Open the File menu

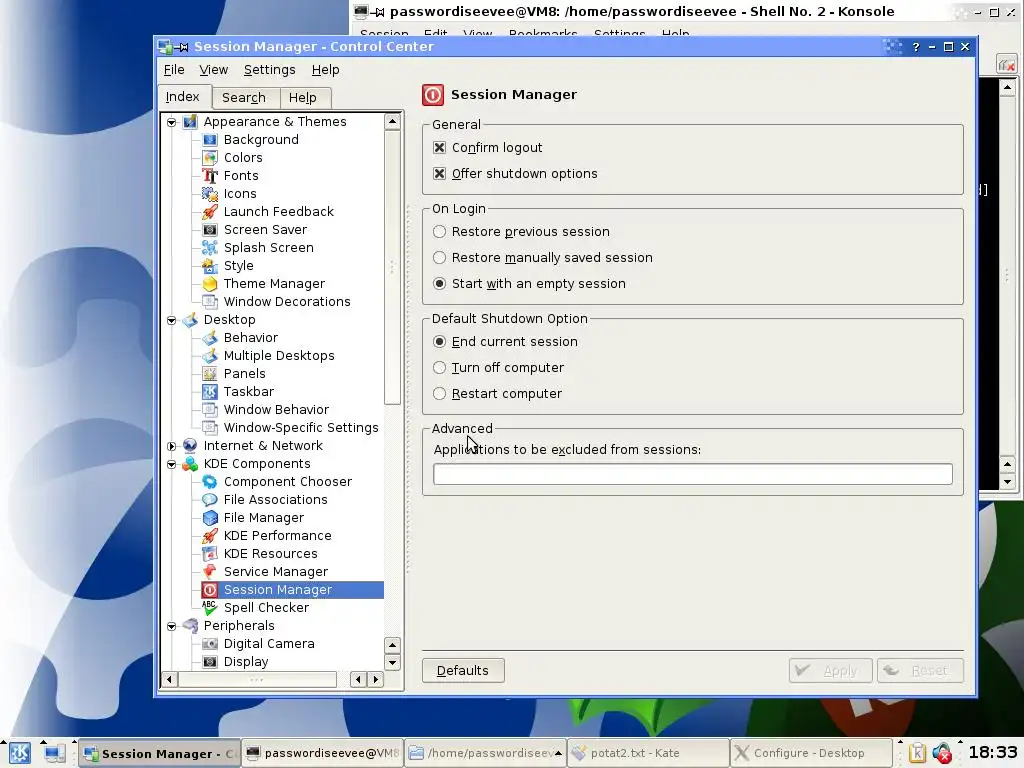(174, 70)
